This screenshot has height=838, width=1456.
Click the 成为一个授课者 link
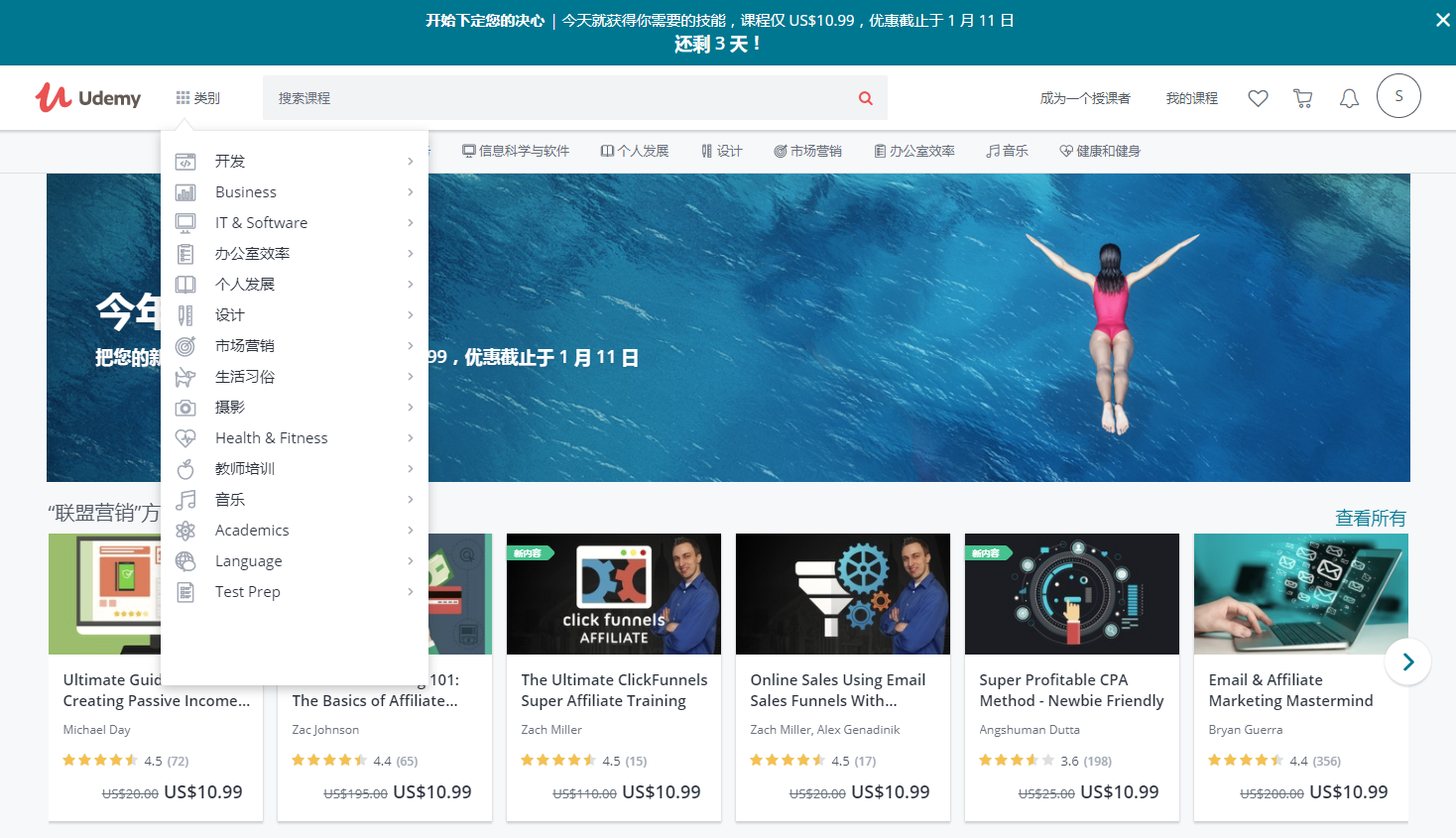coord(1085,98)
